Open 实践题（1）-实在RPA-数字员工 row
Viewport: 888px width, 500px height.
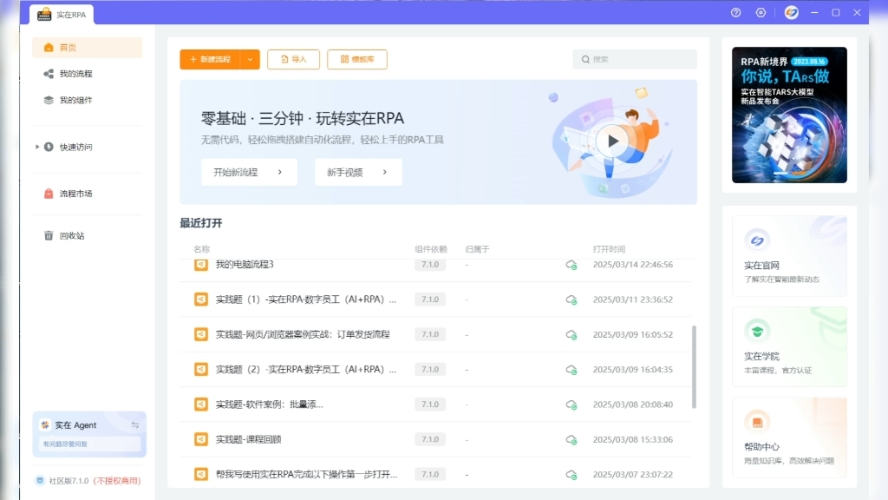tap(435, 300)
